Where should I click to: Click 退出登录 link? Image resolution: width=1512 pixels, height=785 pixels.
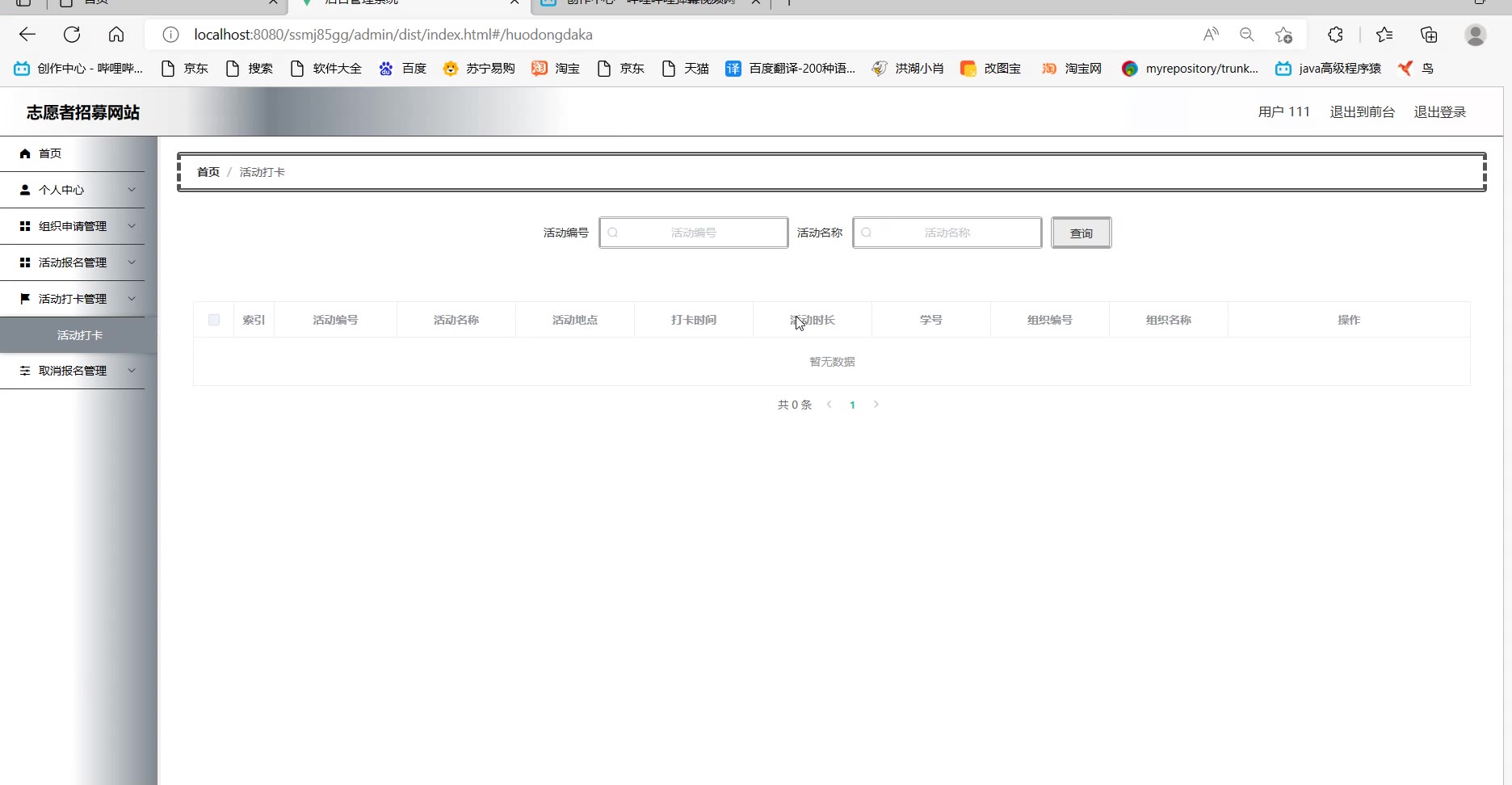[x=1440, y=112]
